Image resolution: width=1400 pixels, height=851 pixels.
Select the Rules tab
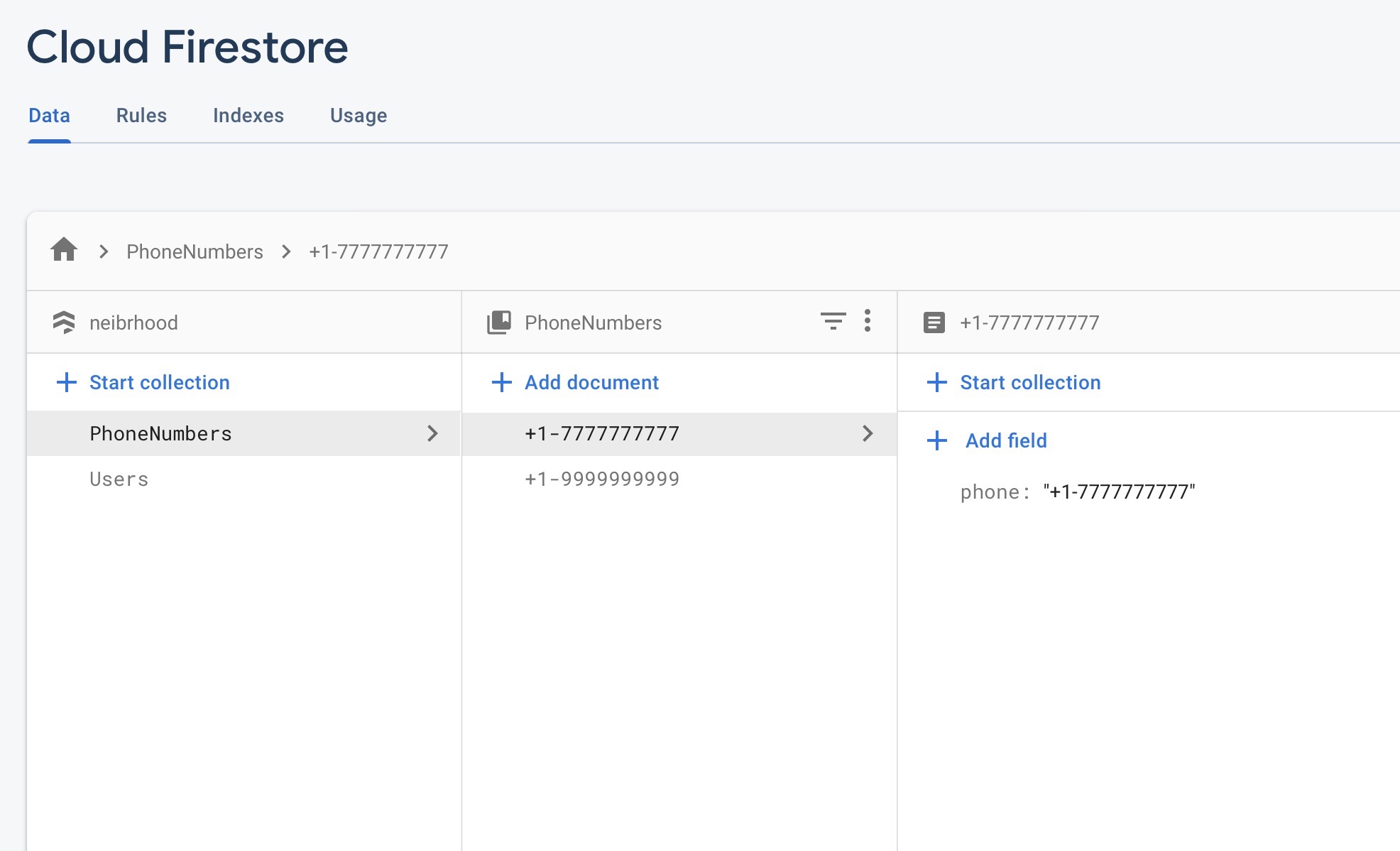pyautogui.click(x=141, y=115)
